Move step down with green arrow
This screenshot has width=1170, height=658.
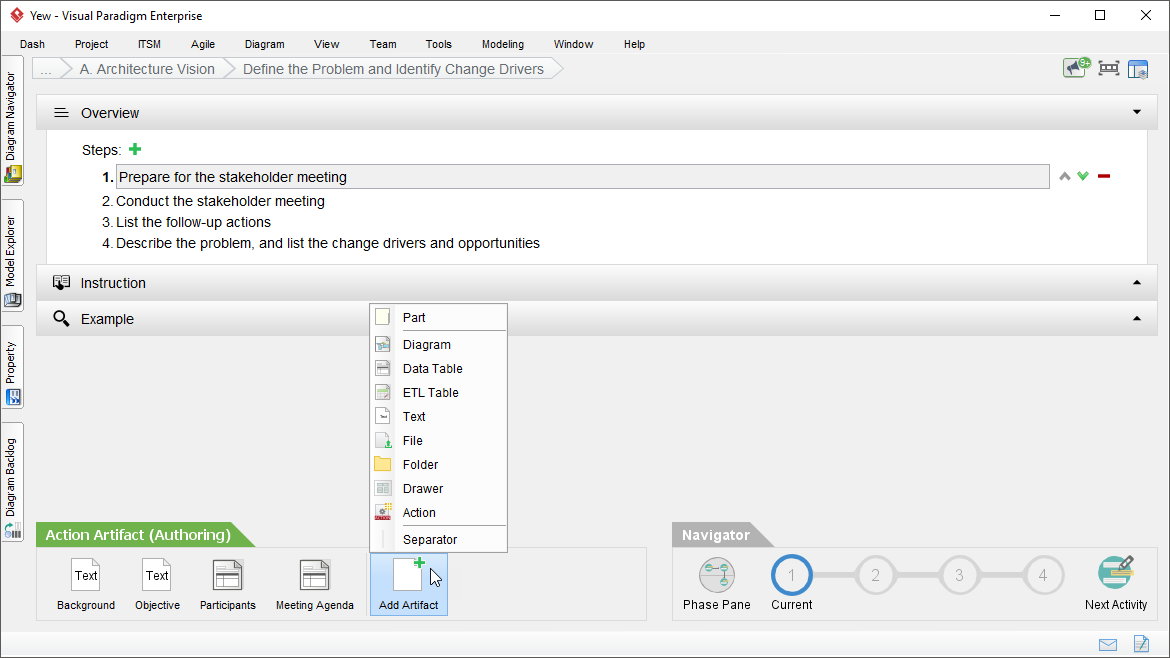[1083, 176]
